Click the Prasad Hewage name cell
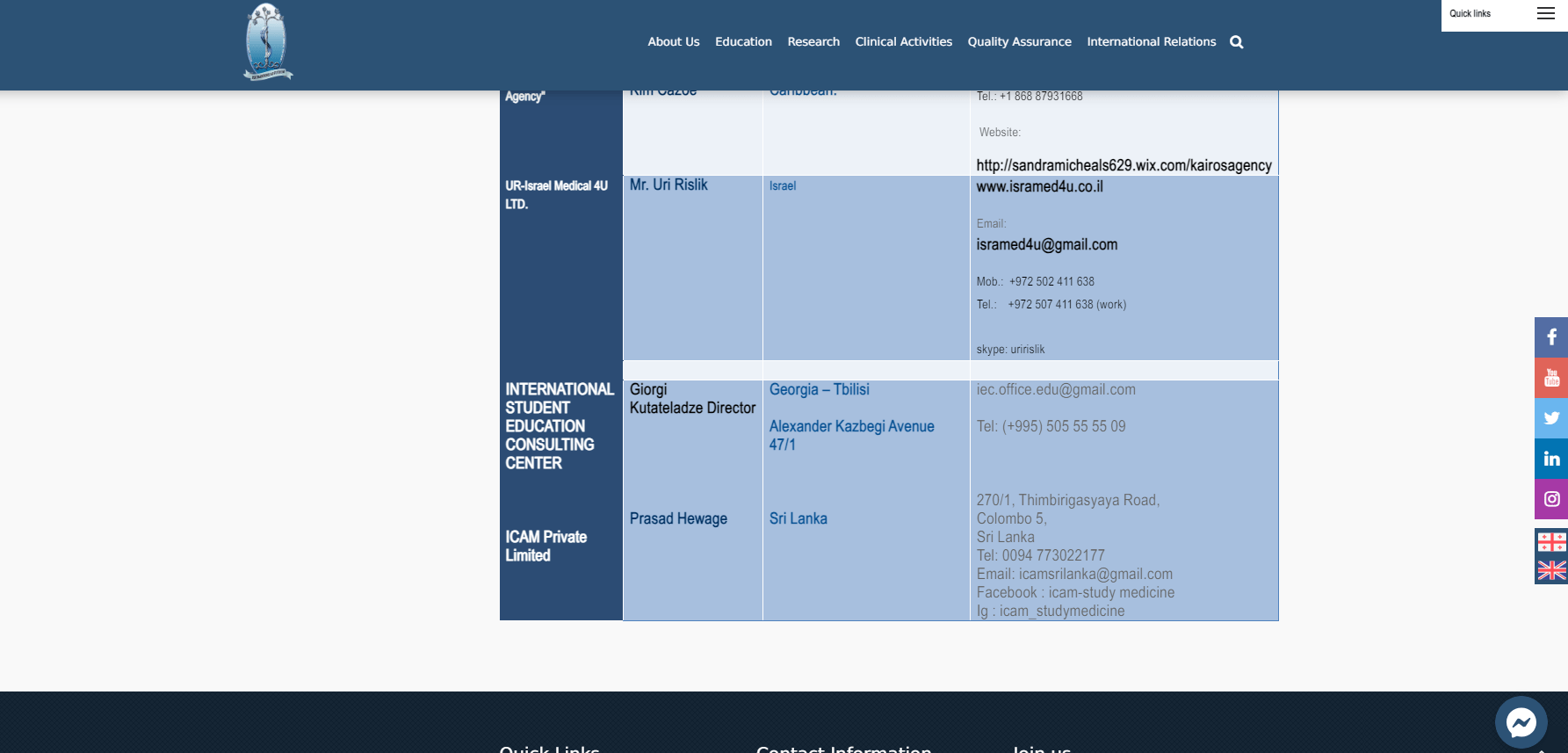Viewport: 1568px width, 753px height. point(678,518)
